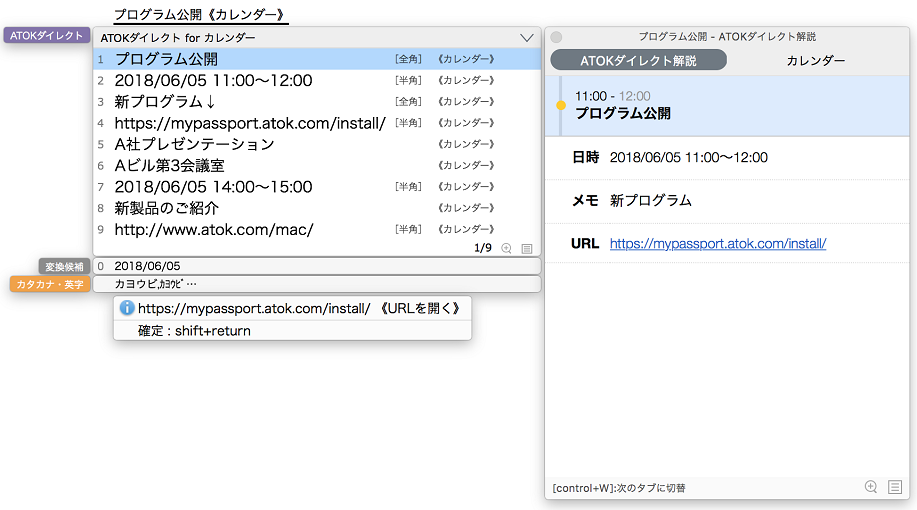
Task: Choose candidate 新プログラム↓
Action: [x=317, y=102]
